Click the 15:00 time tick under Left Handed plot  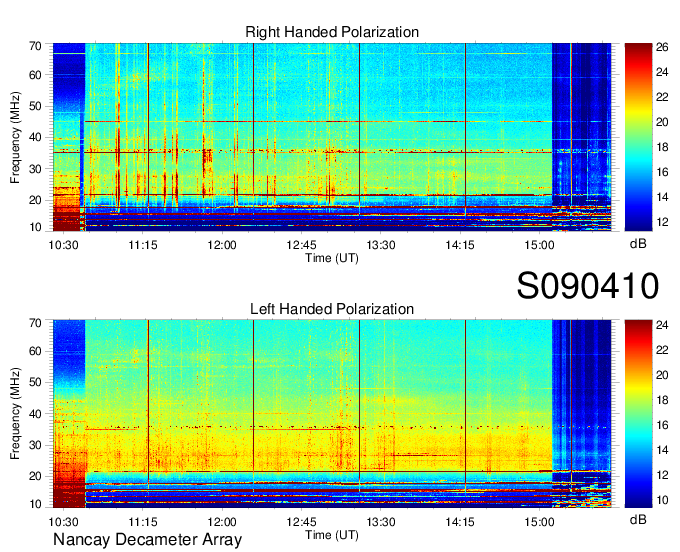pyautogui.click(x=539, y=522)
